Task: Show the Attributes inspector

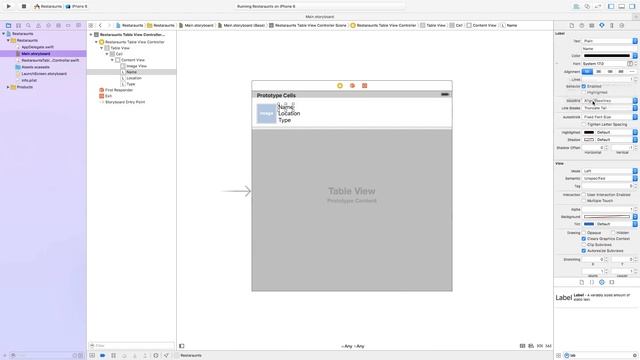Action: click(x=602, y=25)
